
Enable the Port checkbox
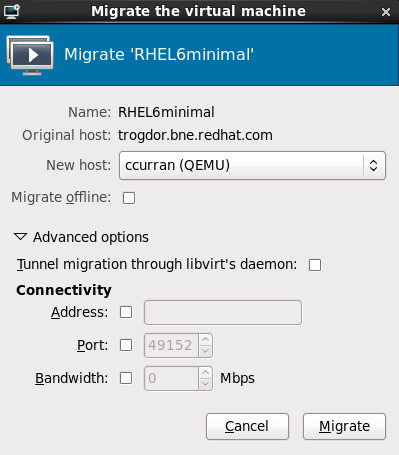pos(126,345)
